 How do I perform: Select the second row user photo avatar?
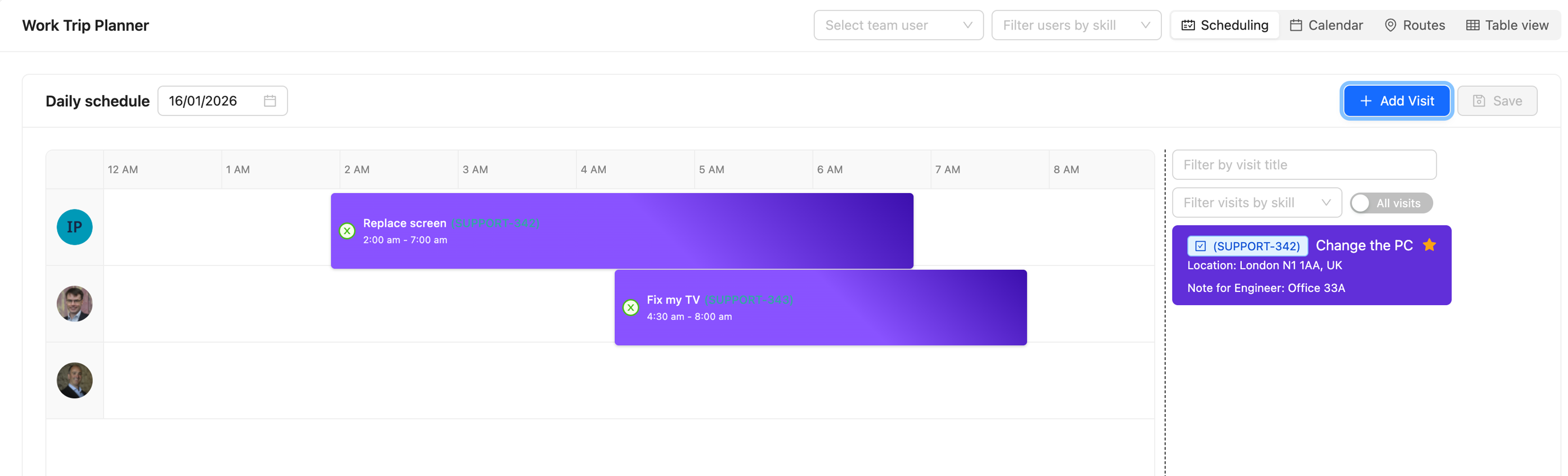(74, 304)
